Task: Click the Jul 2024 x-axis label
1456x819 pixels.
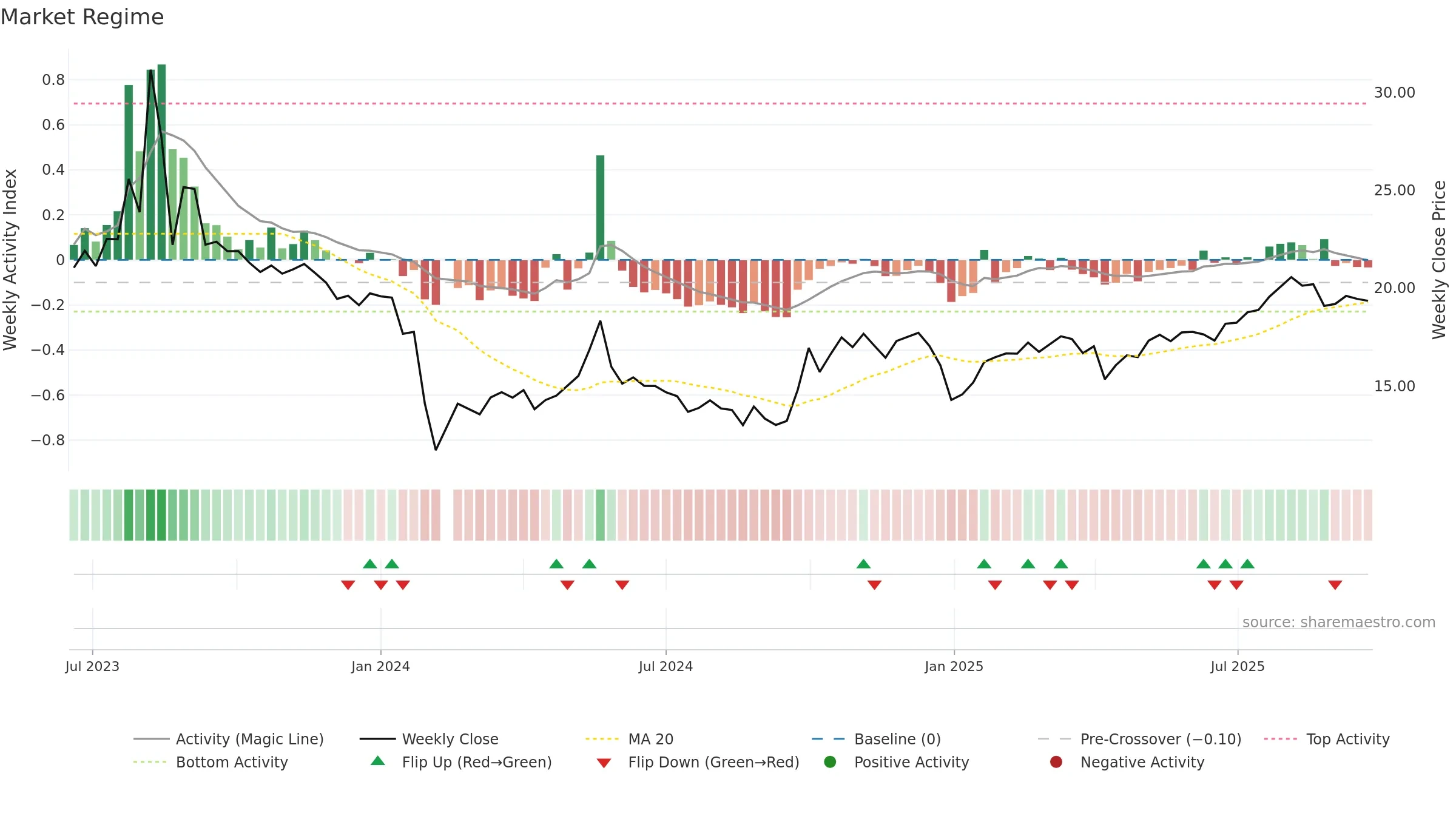Action: (x=666, y=666)
